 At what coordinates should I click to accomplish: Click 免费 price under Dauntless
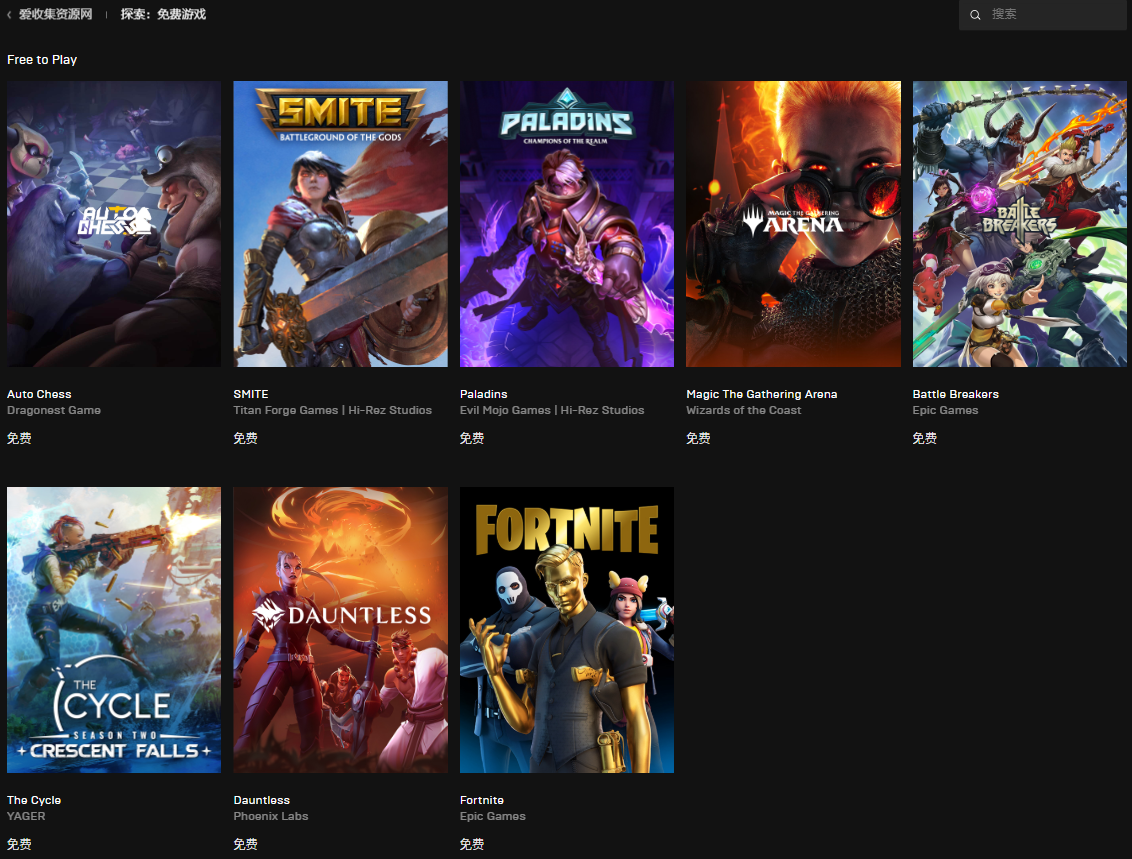[x=245, y=844]
